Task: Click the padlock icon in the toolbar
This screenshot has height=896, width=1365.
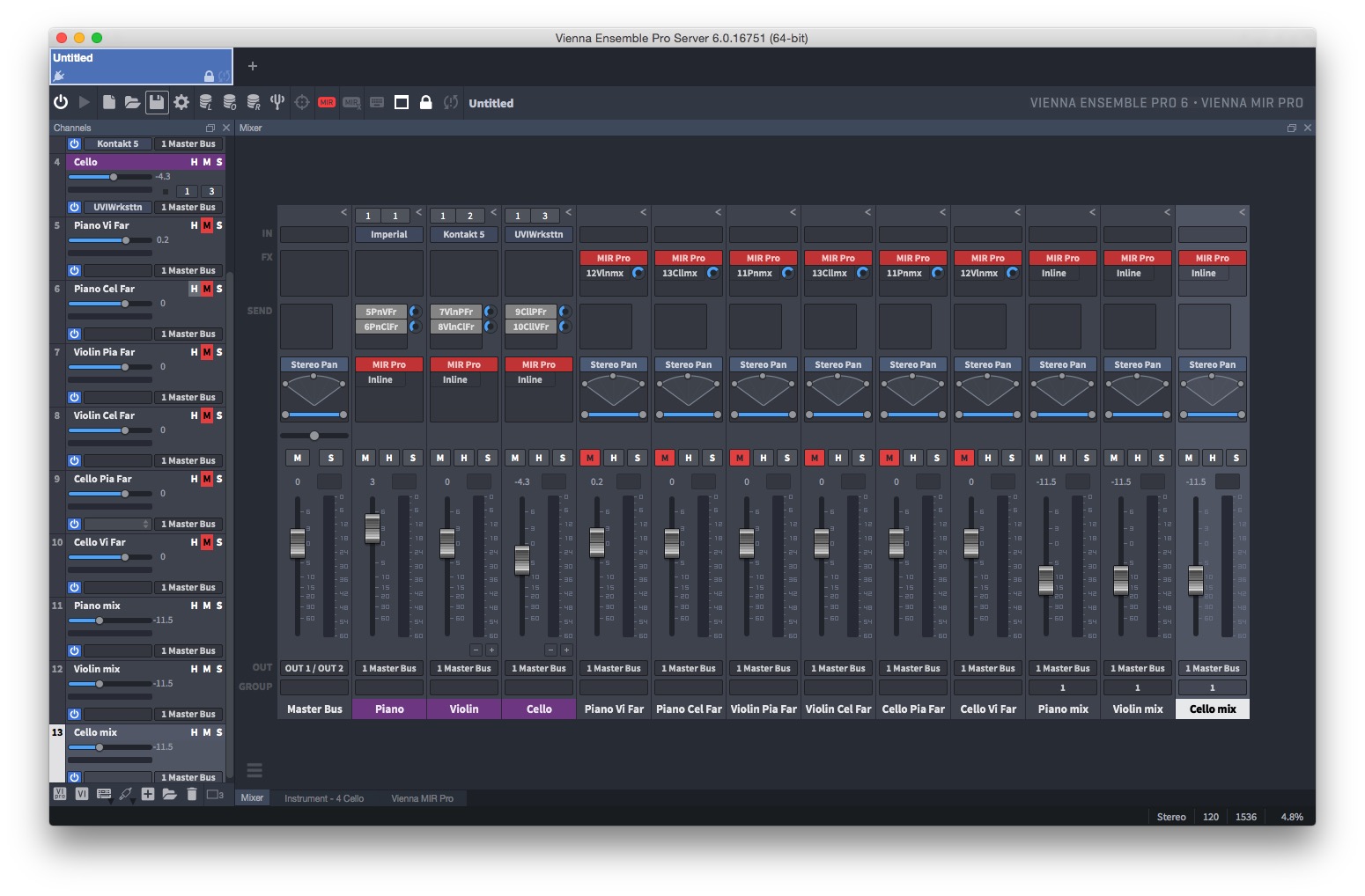Action: pos(425,102)
